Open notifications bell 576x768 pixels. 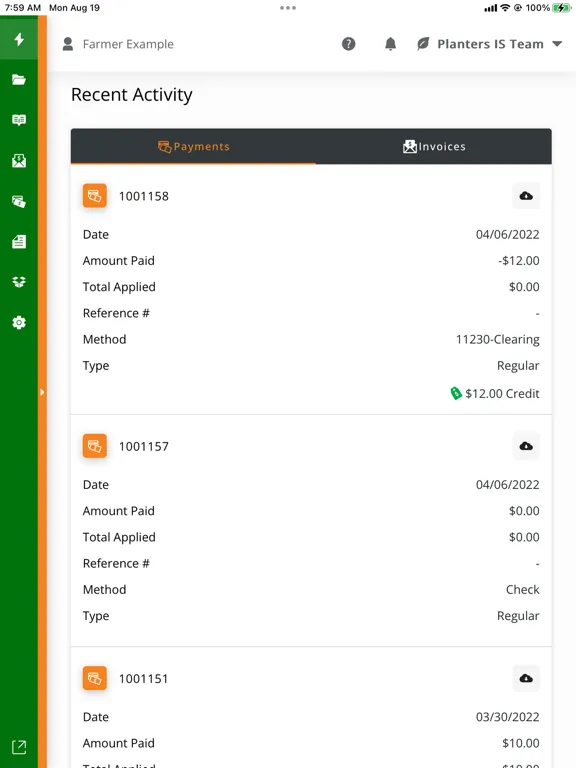[x=390, y=44]
